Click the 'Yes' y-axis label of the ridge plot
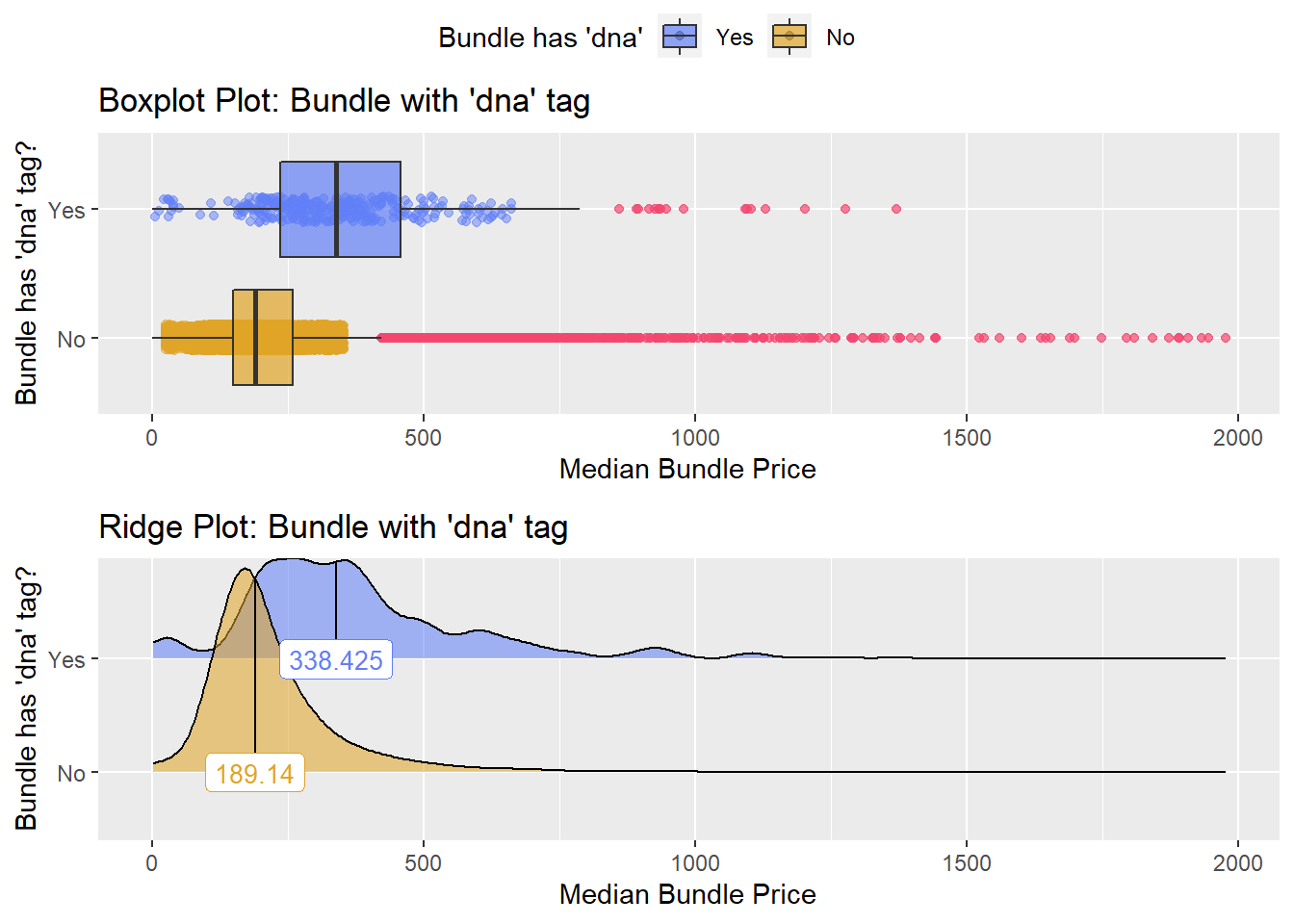 66,659
